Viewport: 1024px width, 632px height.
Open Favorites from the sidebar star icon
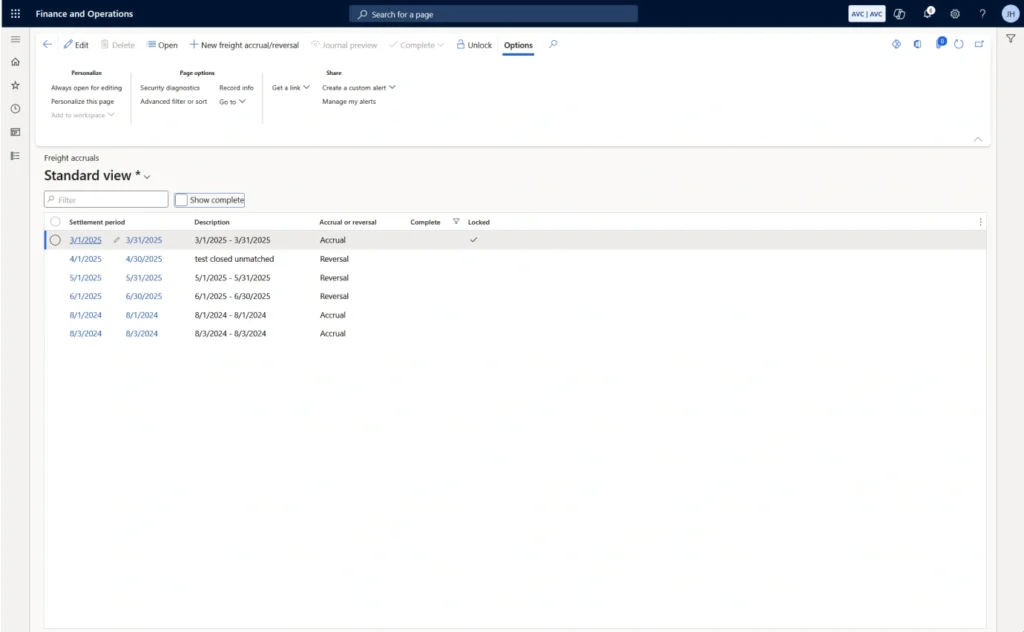(15, 85)
